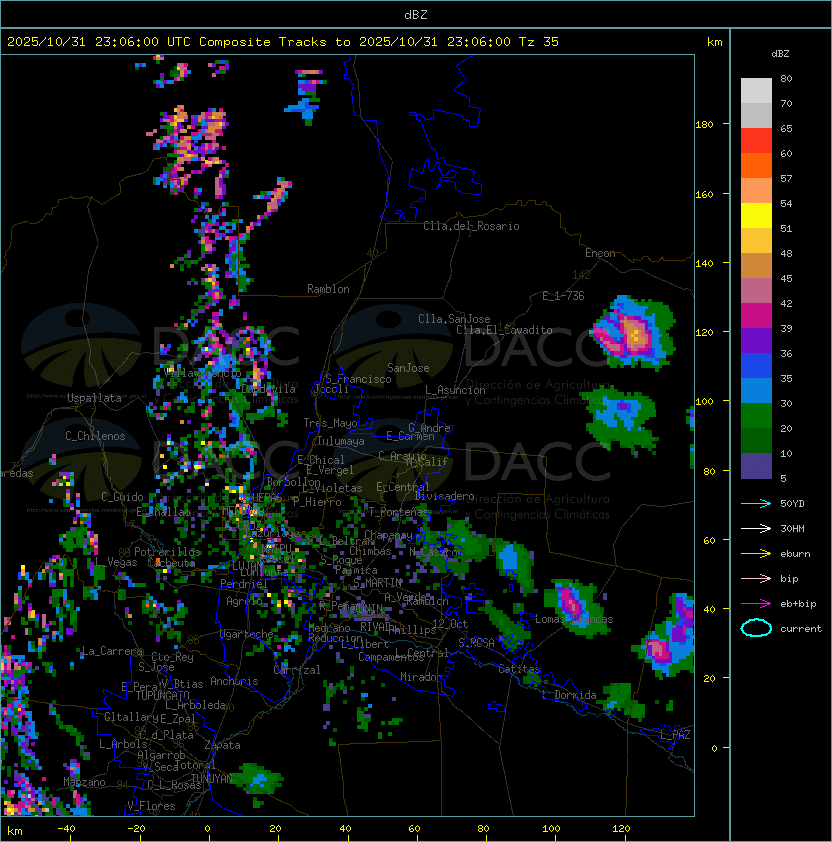Click the Manzano map label
The width and height of the screenshot is (832, 842).
(x=84, y=782)
